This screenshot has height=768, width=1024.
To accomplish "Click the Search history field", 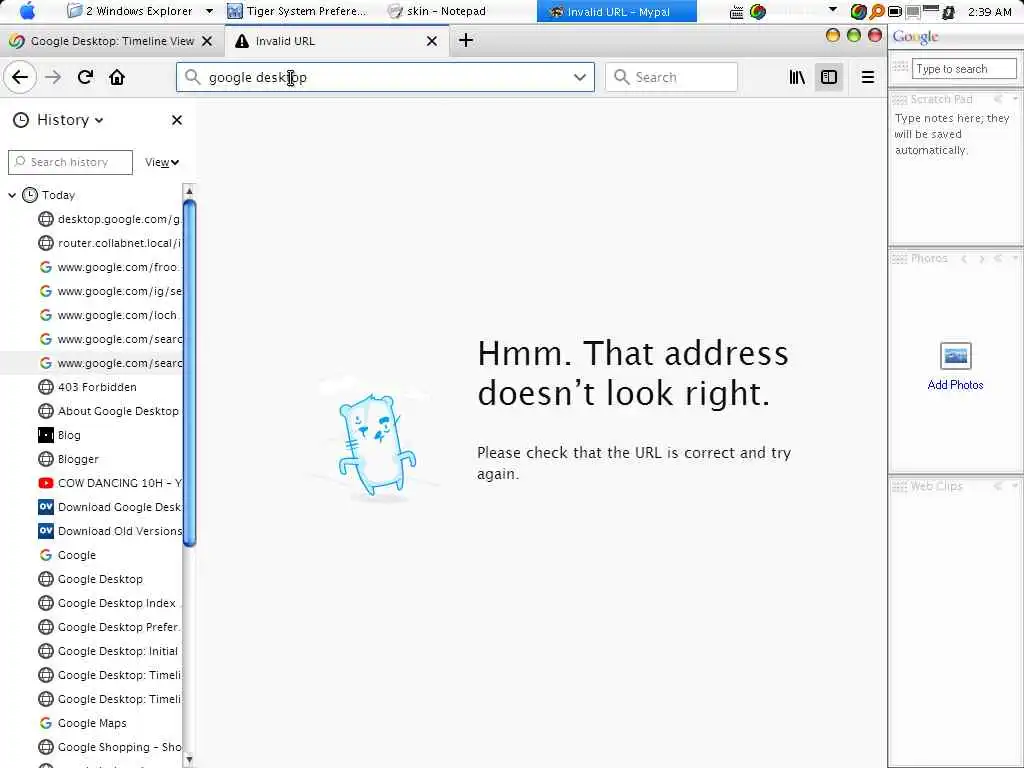I will [x=71, y=163].
